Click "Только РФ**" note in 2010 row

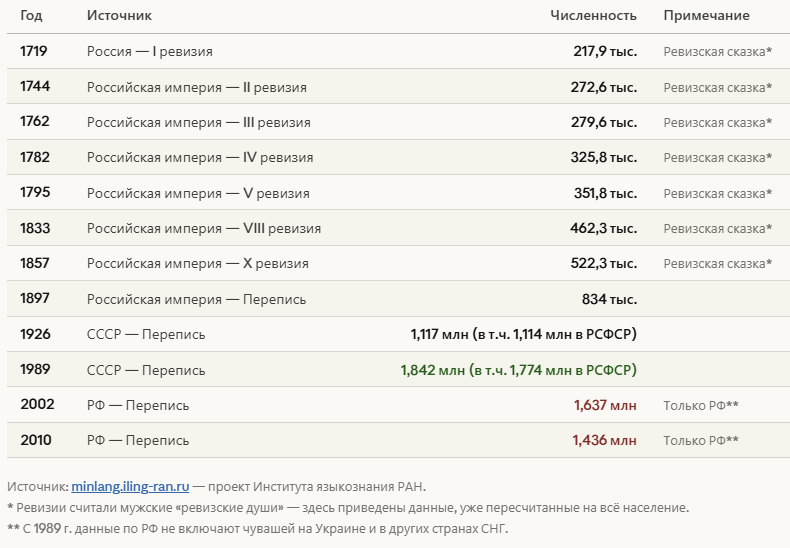pos(701,440)
